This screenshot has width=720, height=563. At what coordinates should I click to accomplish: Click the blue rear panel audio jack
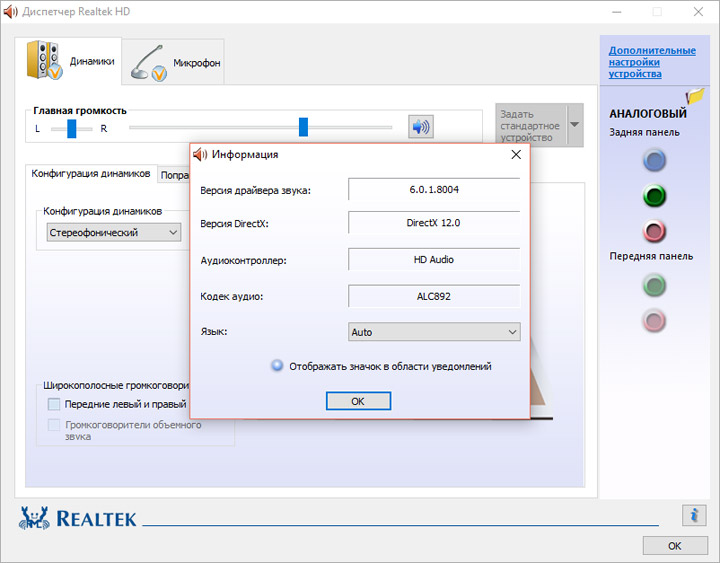[x=654, y=160]
